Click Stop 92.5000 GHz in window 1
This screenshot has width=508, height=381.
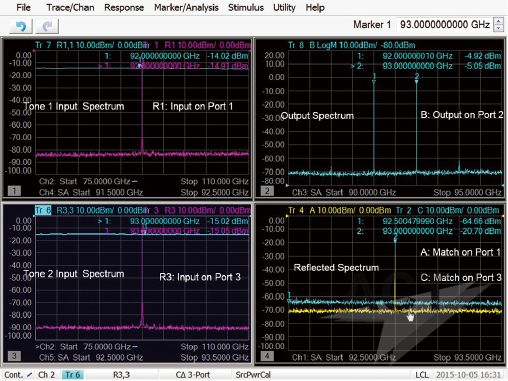pyautogui.click(x=215, y=192)
